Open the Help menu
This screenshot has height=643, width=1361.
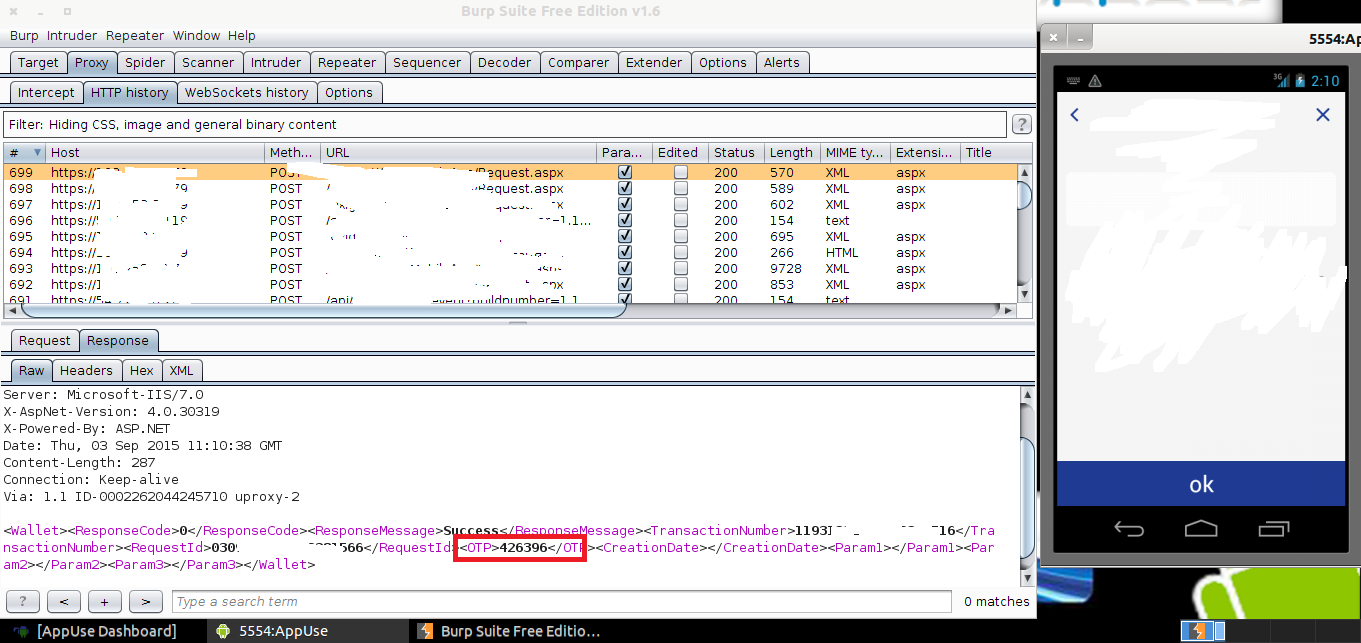[x=241, y=35]
